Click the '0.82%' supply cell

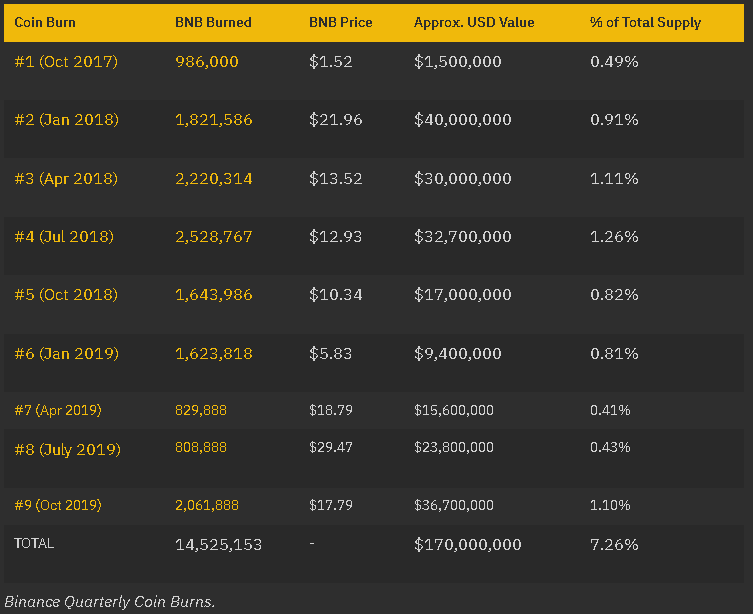click(614, 295)
